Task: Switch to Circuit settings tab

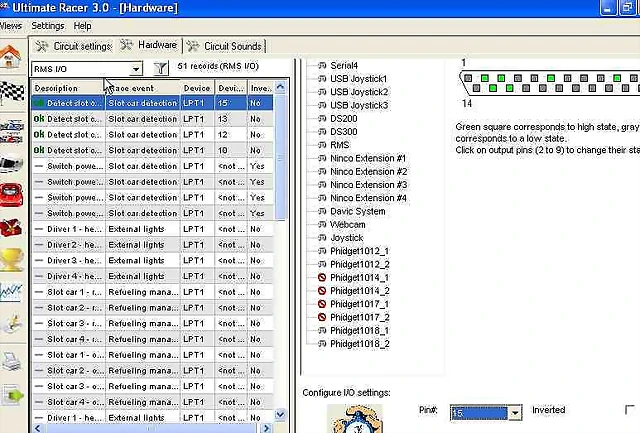Action: [x=73, y=46]
